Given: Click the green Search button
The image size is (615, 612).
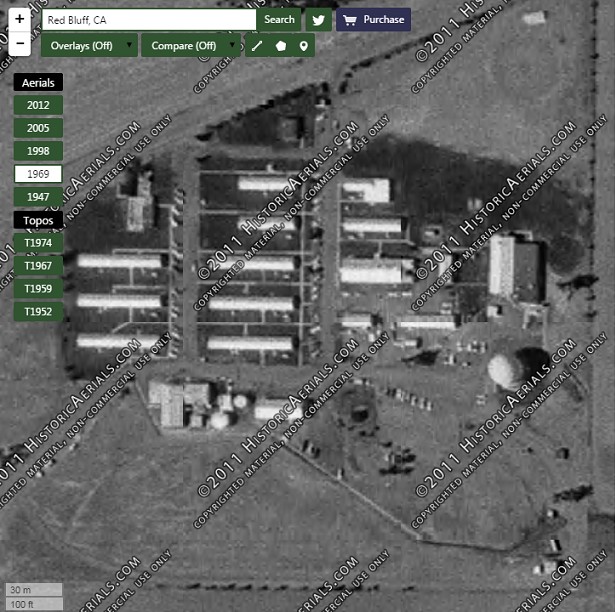Looking at the screenshot, I should point(279,20).
